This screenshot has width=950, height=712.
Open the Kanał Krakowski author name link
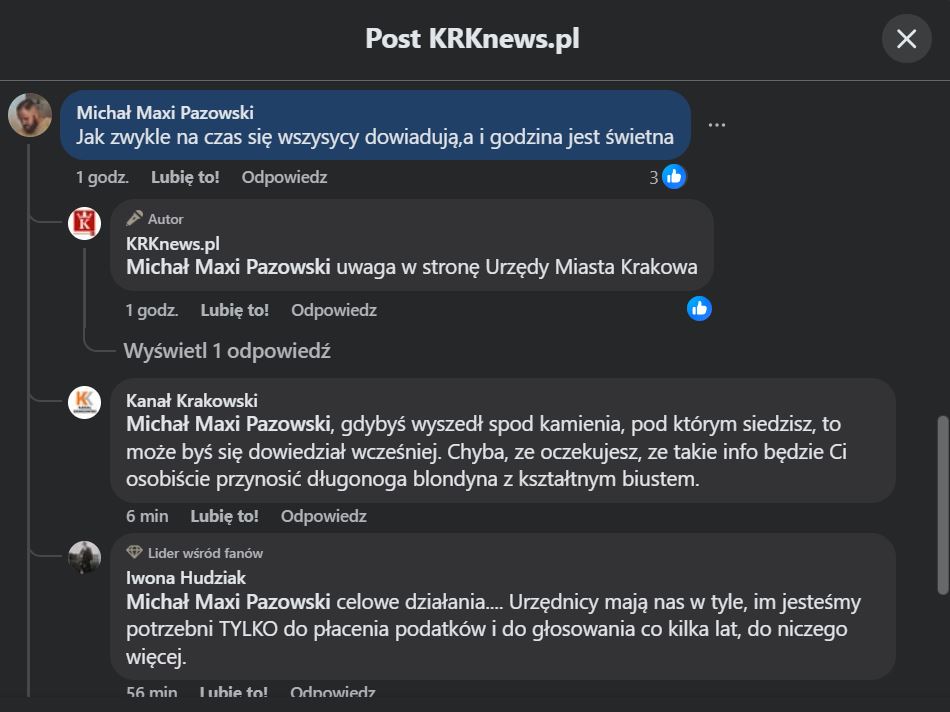pos(191,401)
